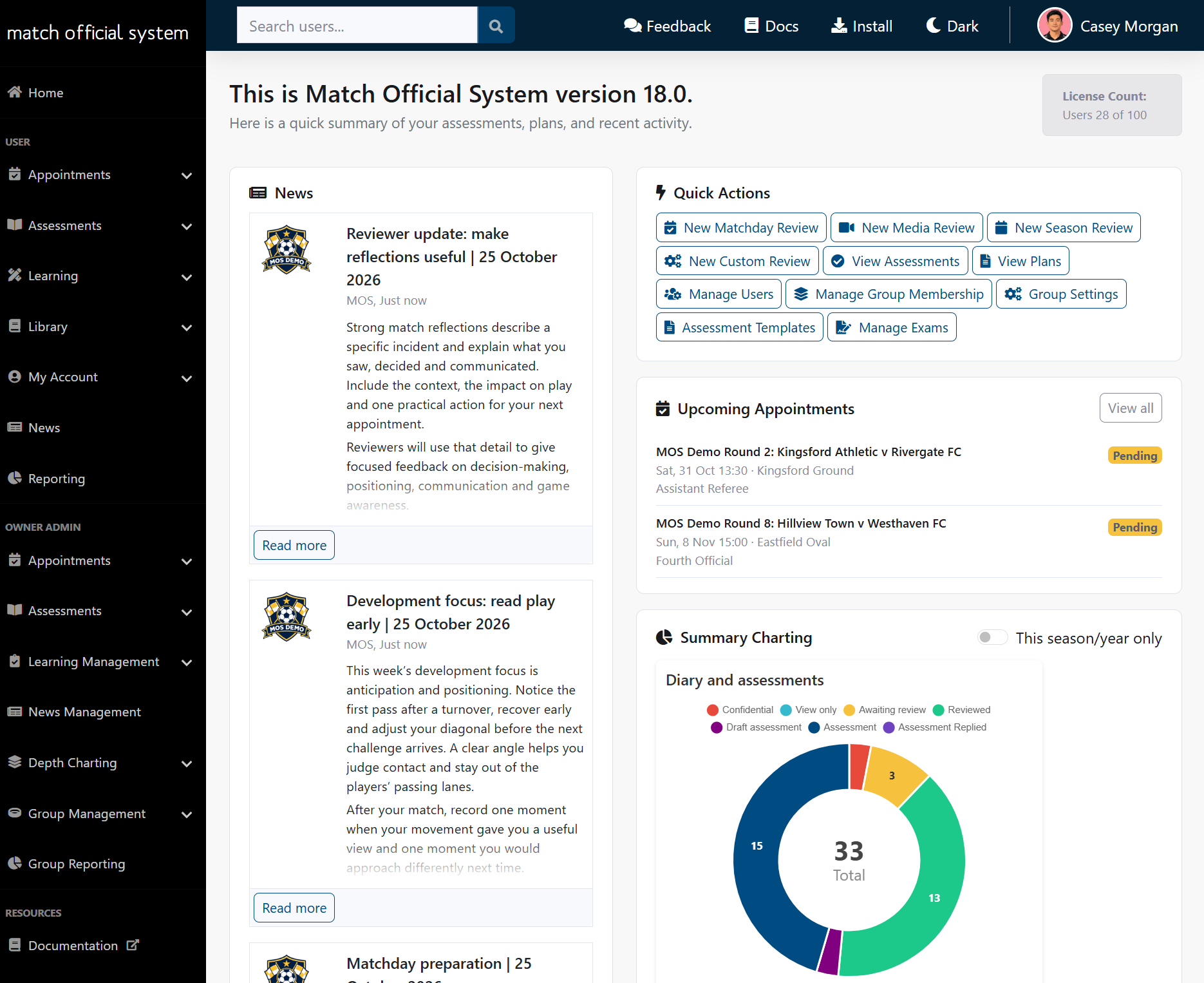Click the search magnifier icon button
The height and width of the screenshot is (983, 1204).
[496, 26]
